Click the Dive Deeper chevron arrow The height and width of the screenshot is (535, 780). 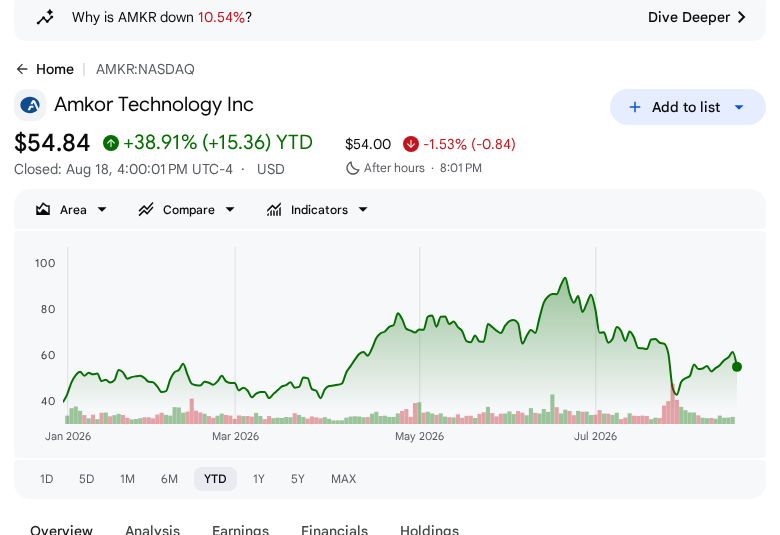point(742,17)
